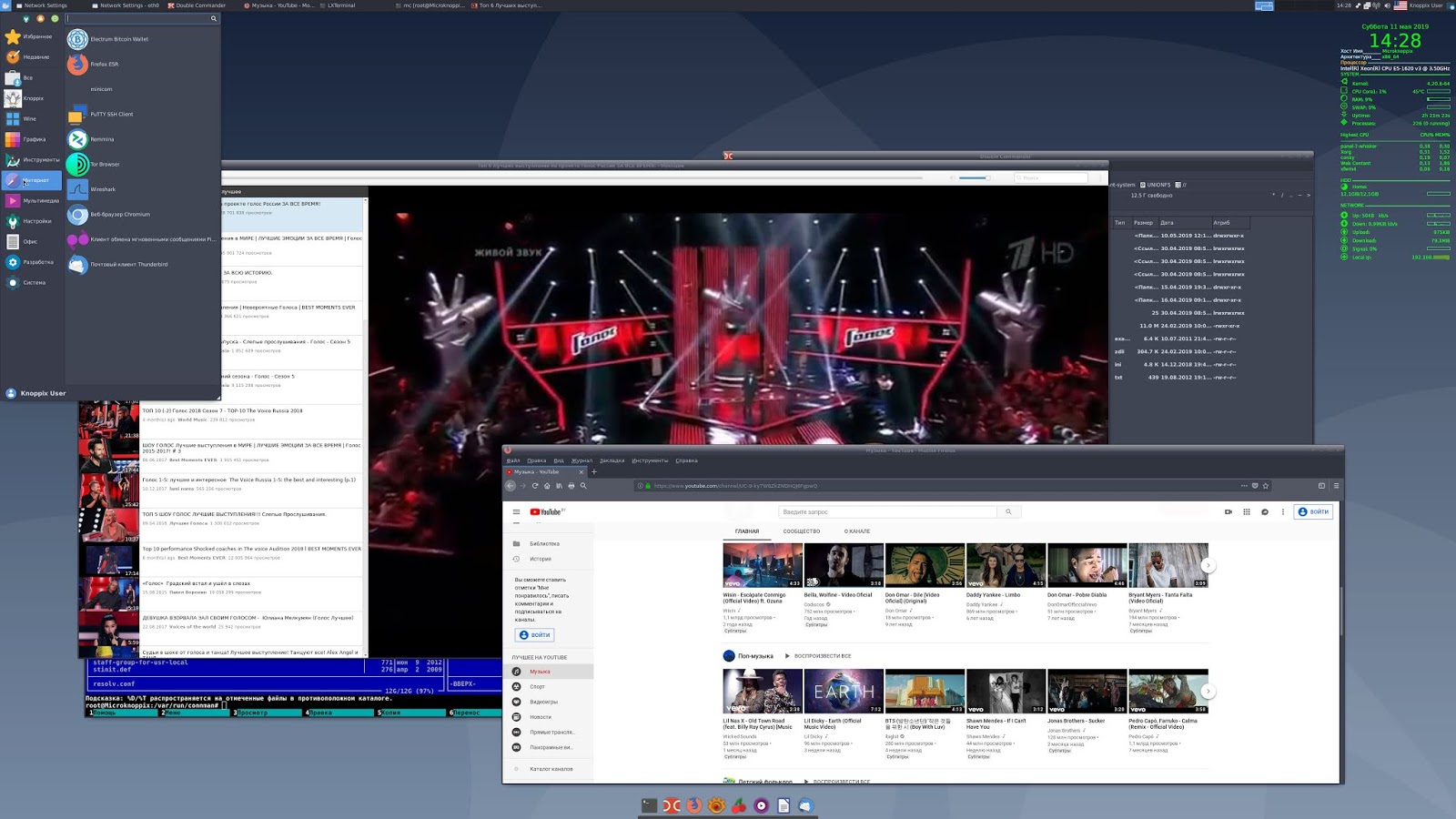
Task: Launch Remmina remote desktop client
Action: click(x=141, y=139)
